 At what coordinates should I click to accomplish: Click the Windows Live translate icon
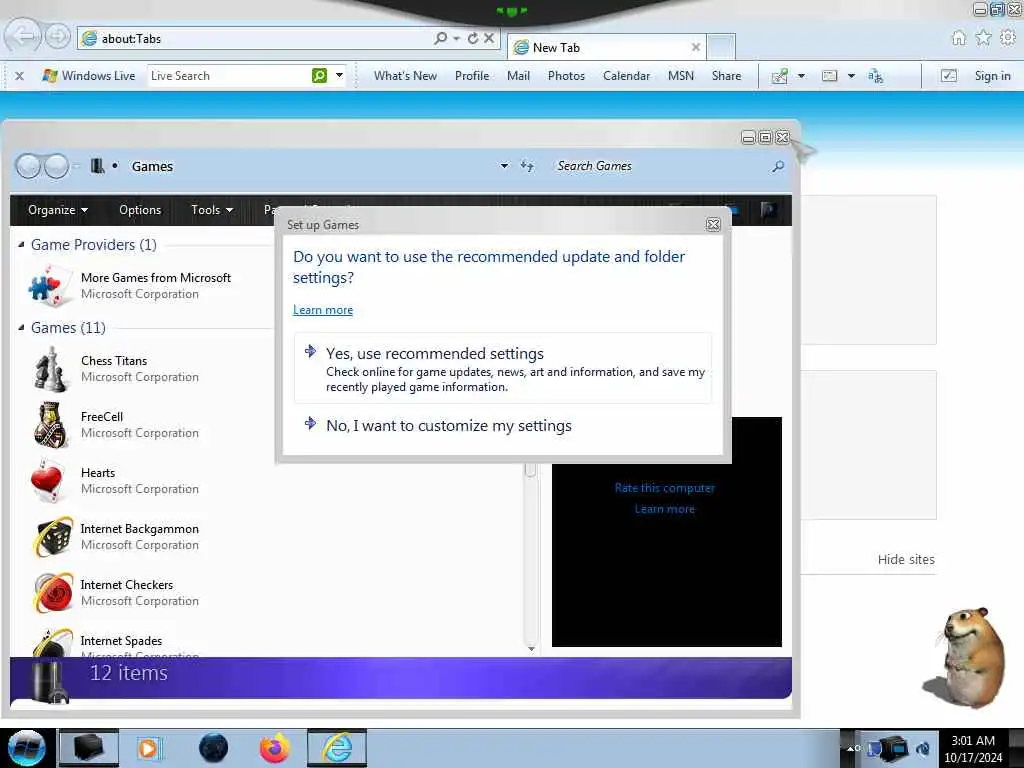[876, 76]
